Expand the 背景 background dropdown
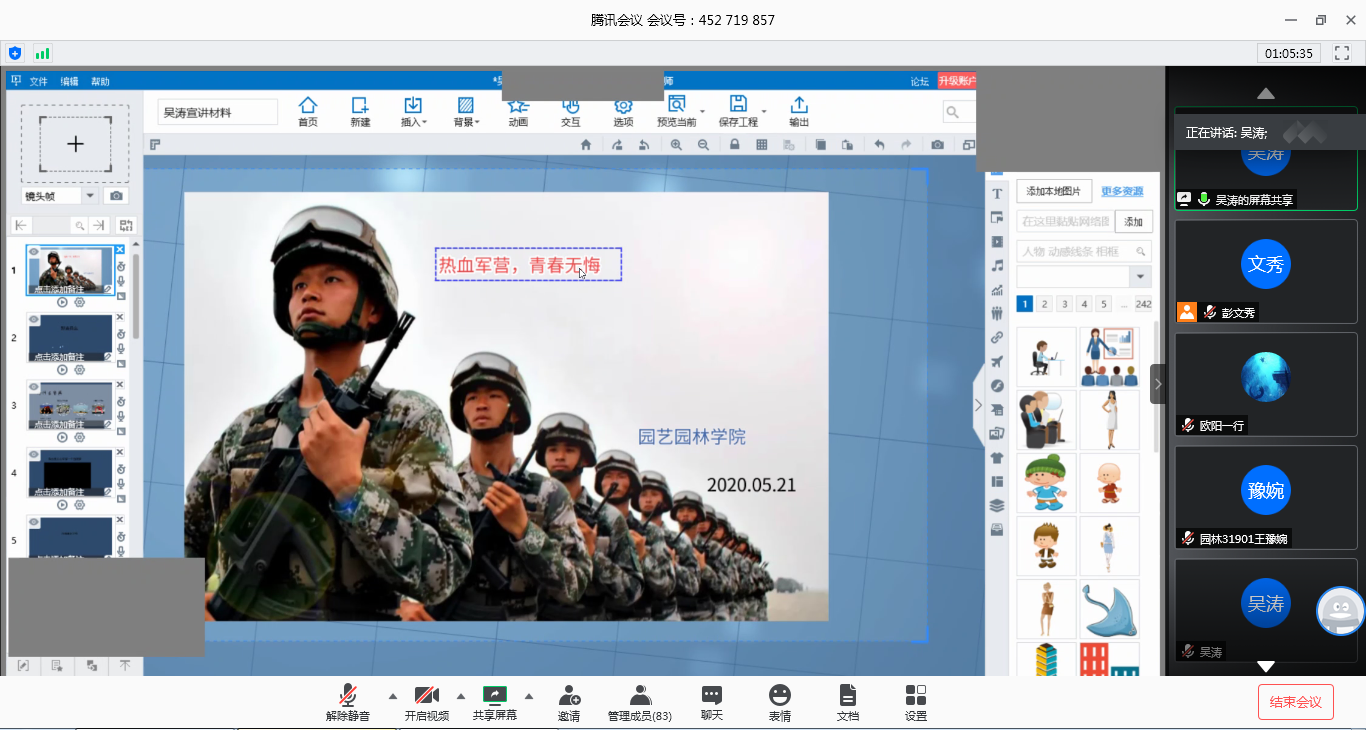 pos(465,111)
